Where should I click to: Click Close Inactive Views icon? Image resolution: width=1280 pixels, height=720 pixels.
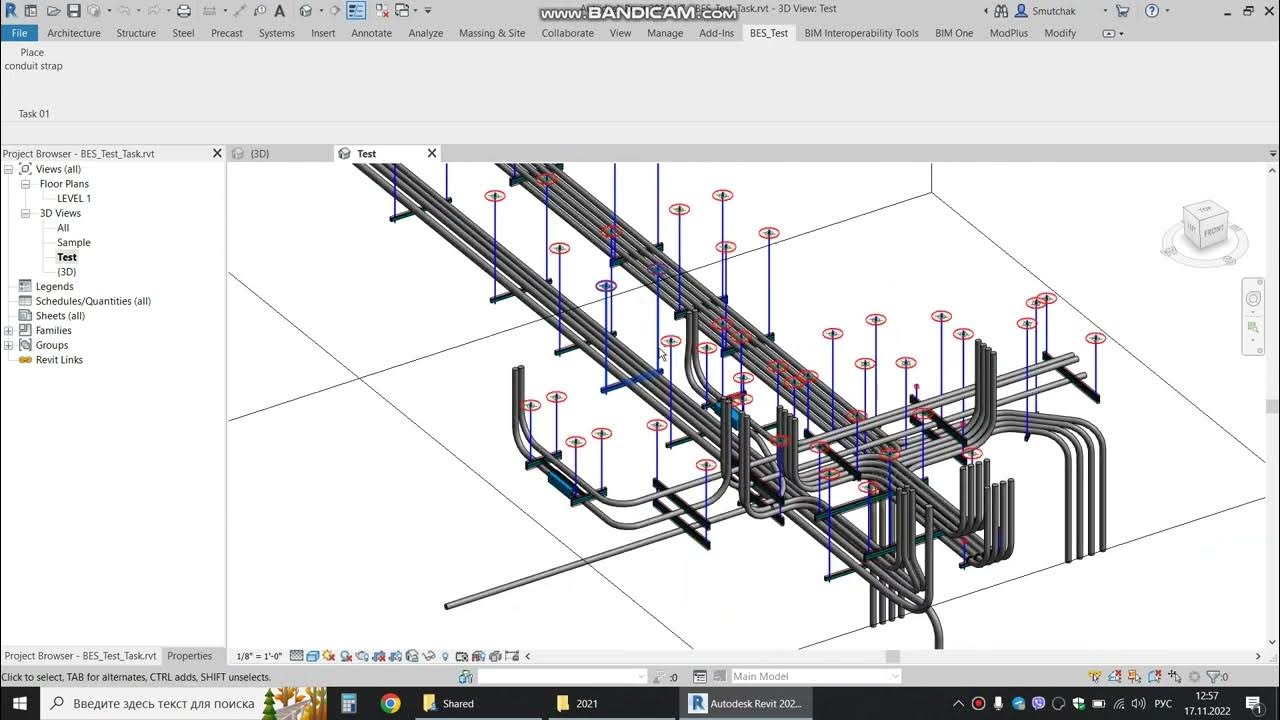[x=382, y=11]
